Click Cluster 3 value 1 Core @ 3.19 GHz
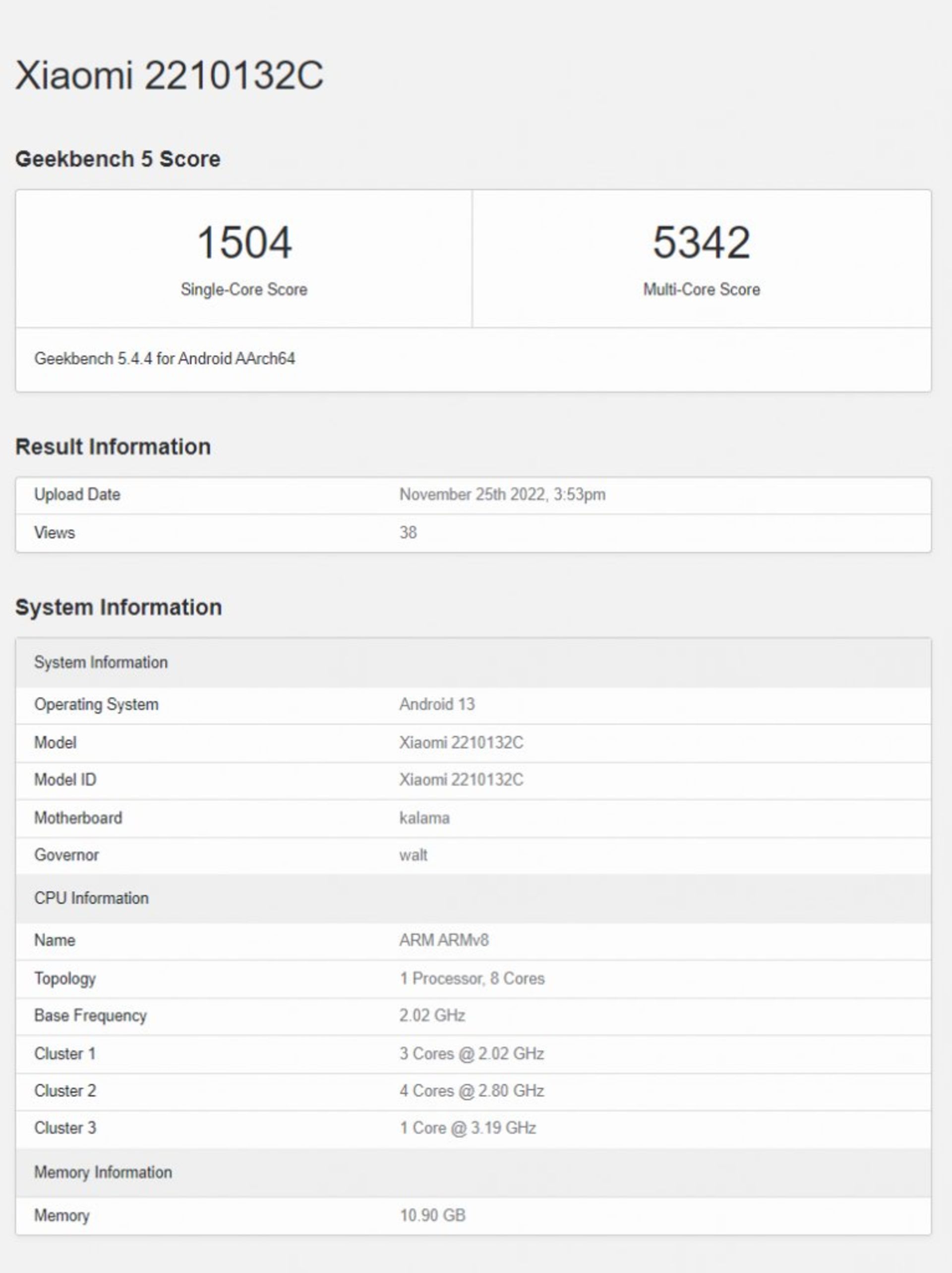This screenshot has width=952, height=1273. [x=468, y=1127]
